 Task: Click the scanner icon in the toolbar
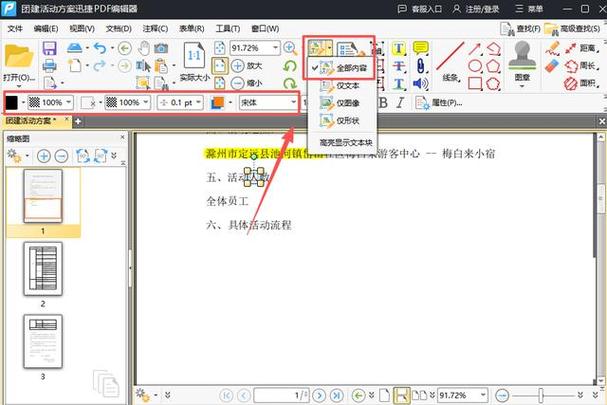(75, 48)
